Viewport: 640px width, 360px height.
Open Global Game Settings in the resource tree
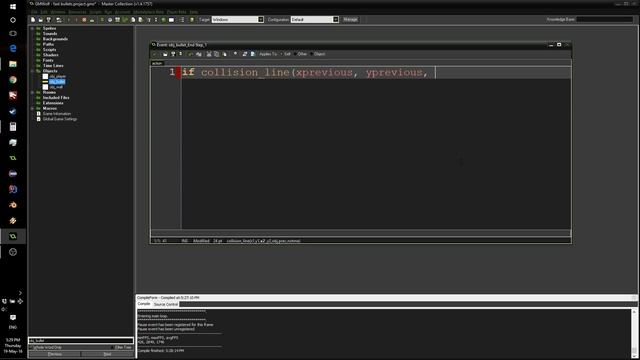(60, 119)
